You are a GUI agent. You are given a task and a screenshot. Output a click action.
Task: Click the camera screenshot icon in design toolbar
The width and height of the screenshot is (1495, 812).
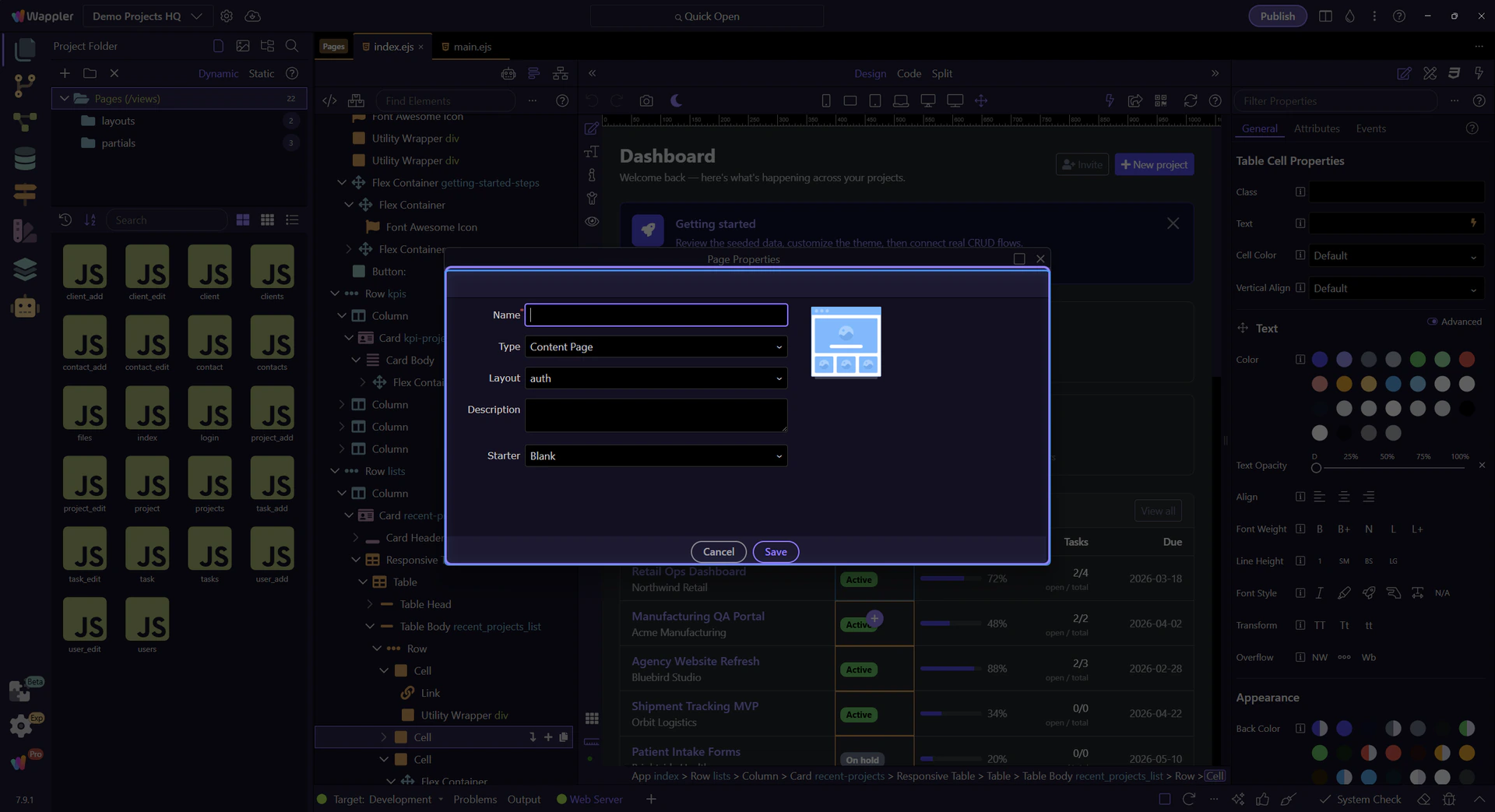pos(646,100)
